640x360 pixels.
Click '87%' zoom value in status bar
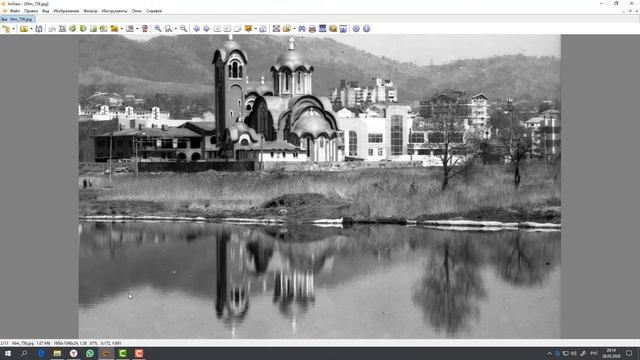pos(93,343)
